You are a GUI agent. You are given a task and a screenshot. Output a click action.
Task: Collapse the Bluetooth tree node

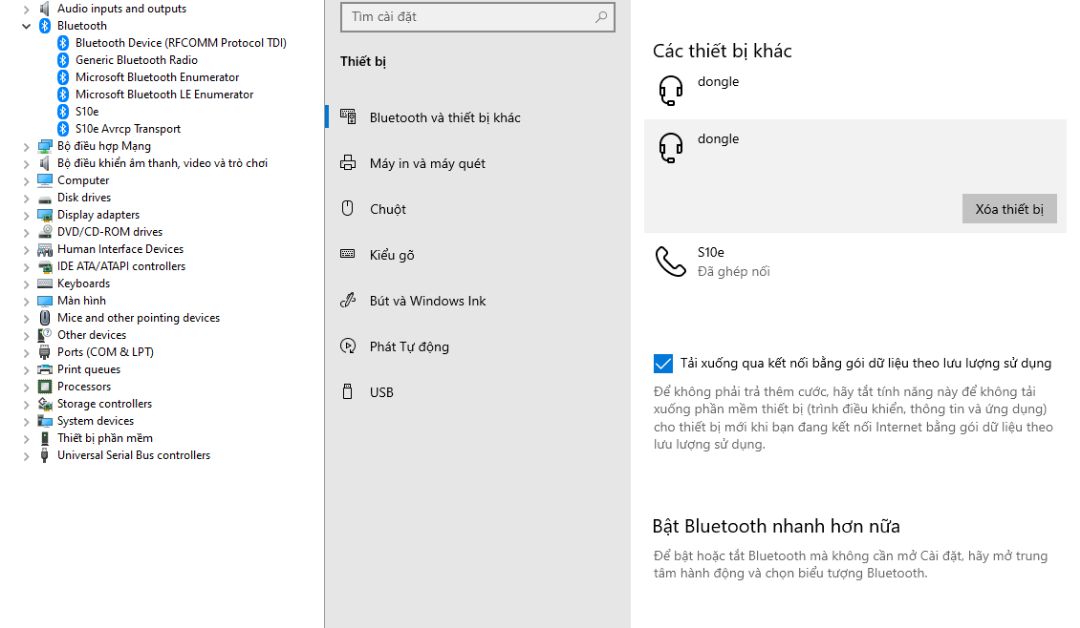point(27,26)
